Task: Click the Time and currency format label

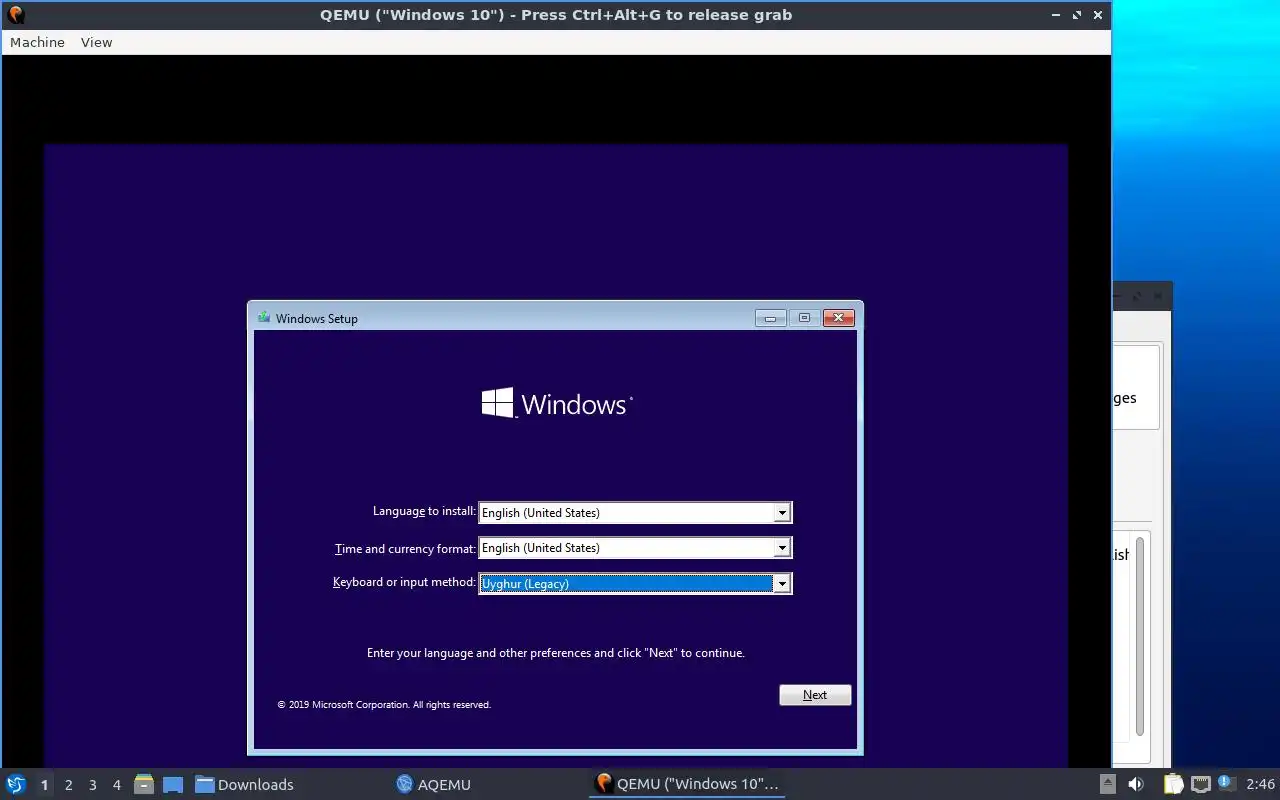Action: [x=405, y=549]
